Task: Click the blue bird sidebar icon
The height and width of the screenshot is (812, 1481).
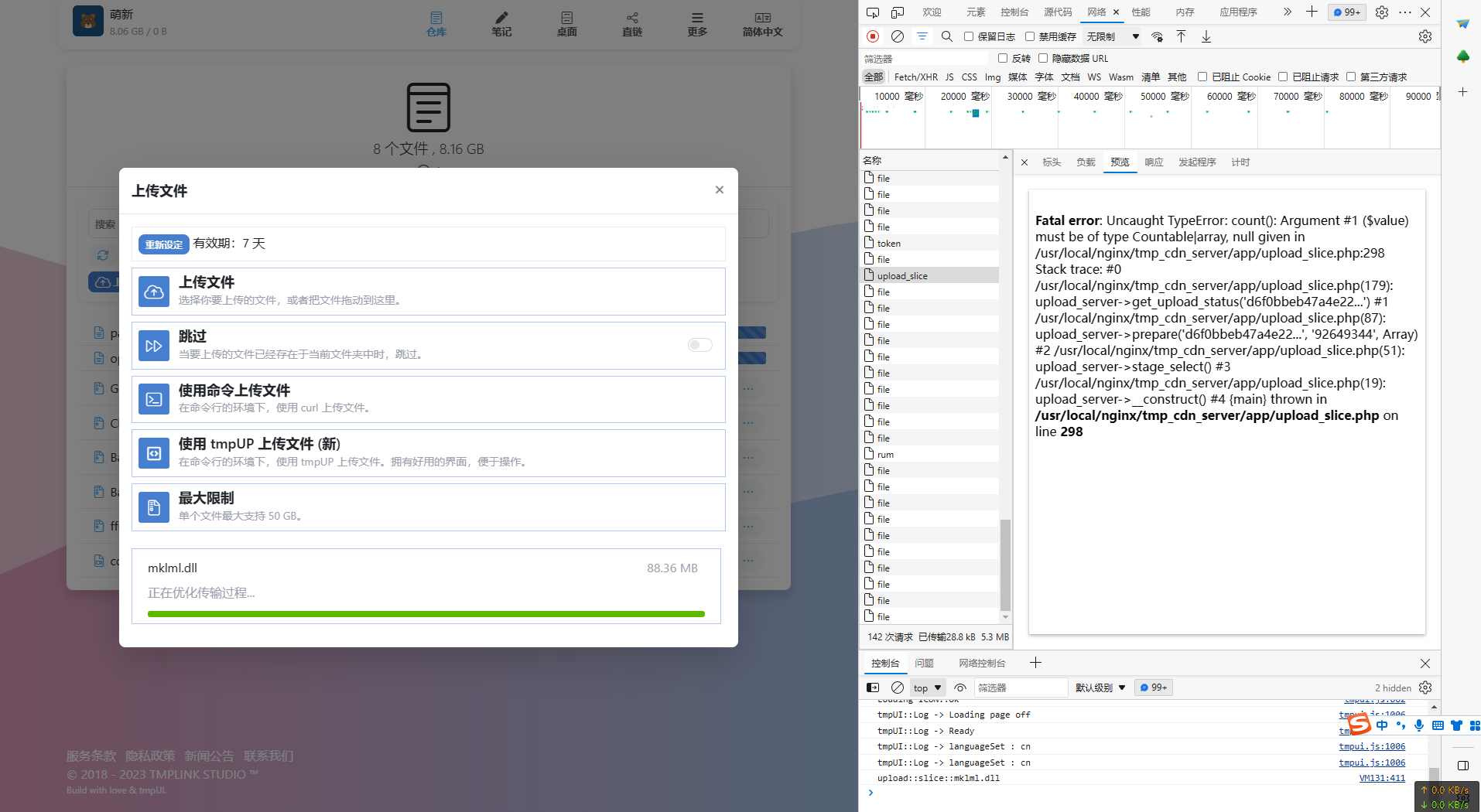Action: click(1462, 23)
